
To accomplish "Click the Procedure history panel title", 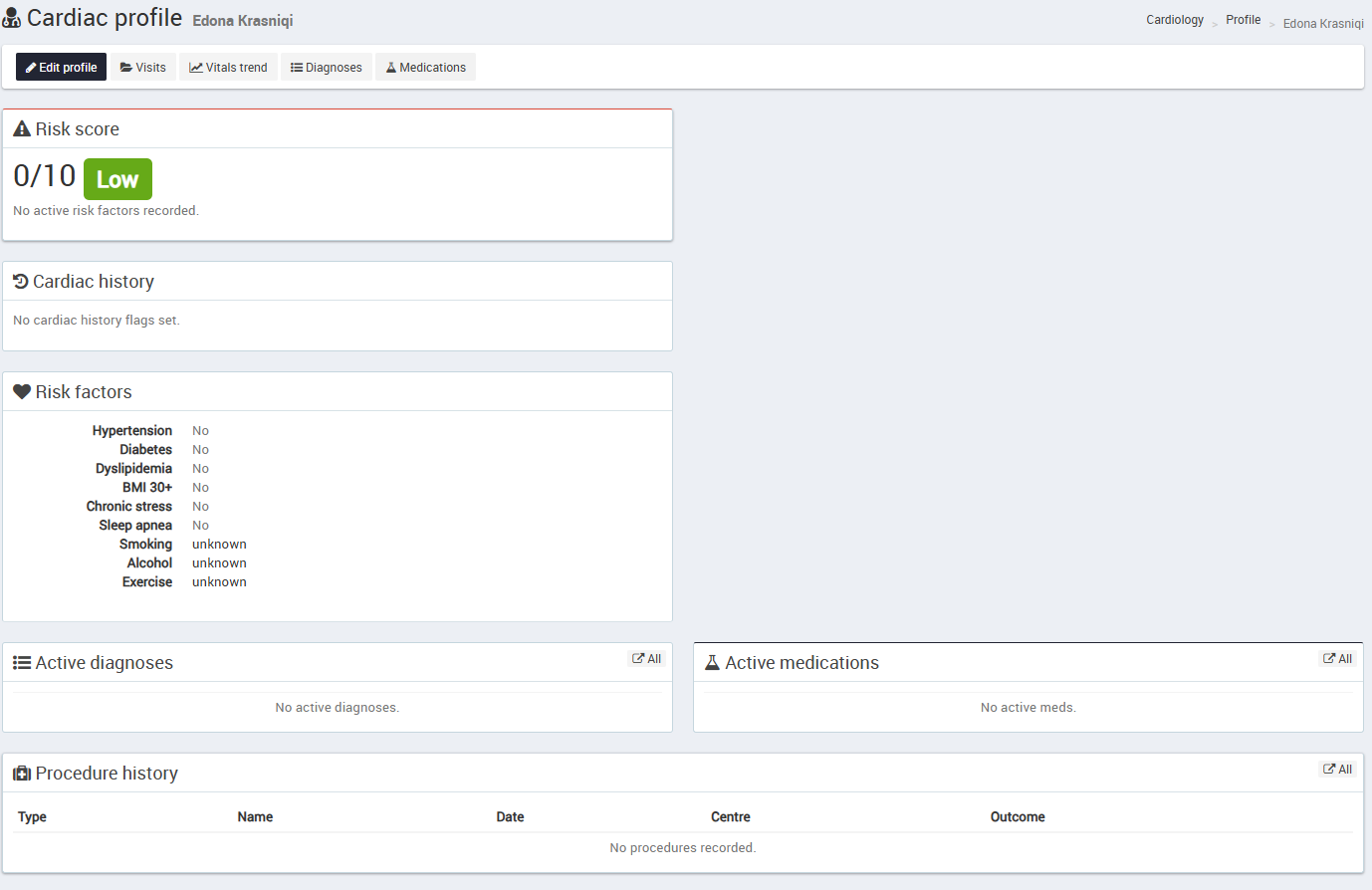I will point(107,774).
